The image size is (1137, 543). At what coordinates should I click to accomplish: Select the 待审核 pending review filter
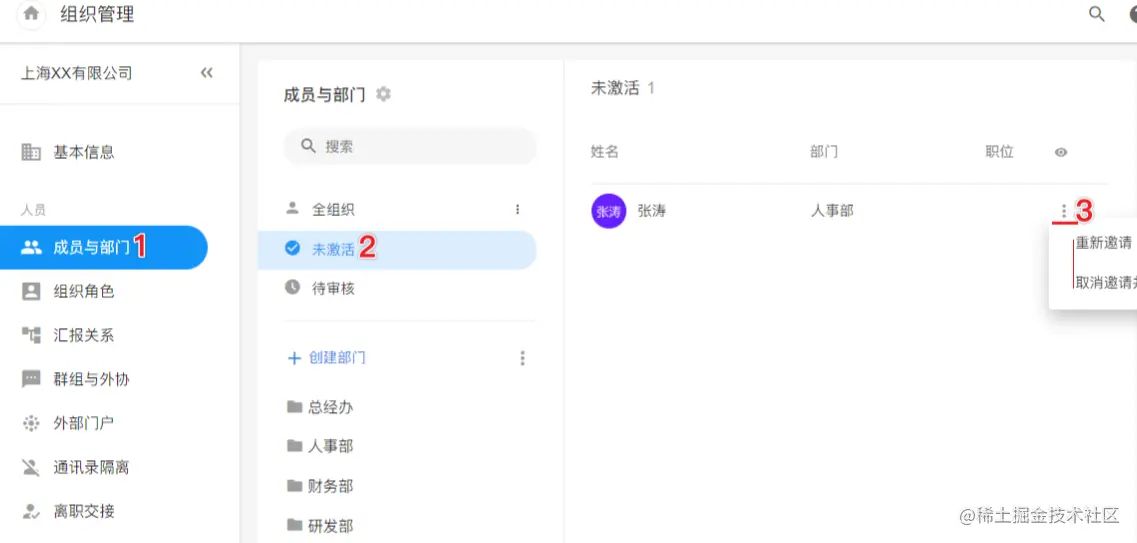click(x=333, y=288)
